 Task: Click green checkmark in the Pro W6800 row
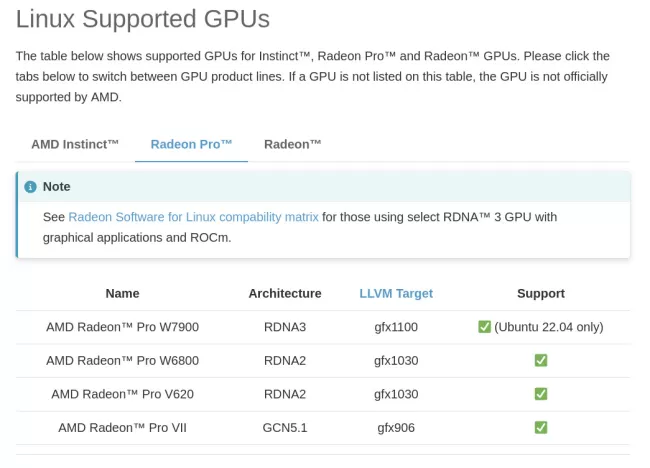(541, 360)
